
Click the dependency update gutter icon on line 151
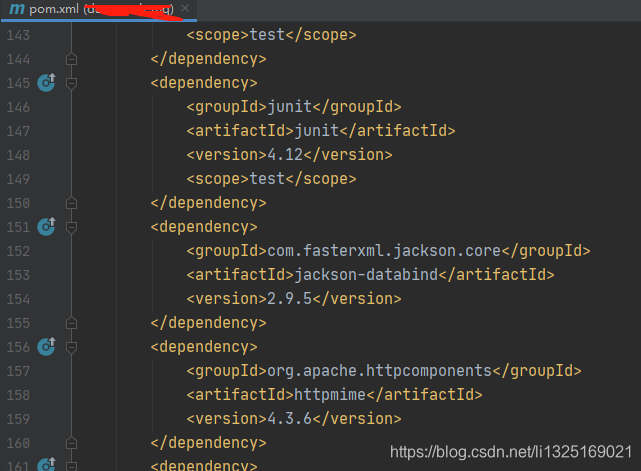[x=46, y=227]
